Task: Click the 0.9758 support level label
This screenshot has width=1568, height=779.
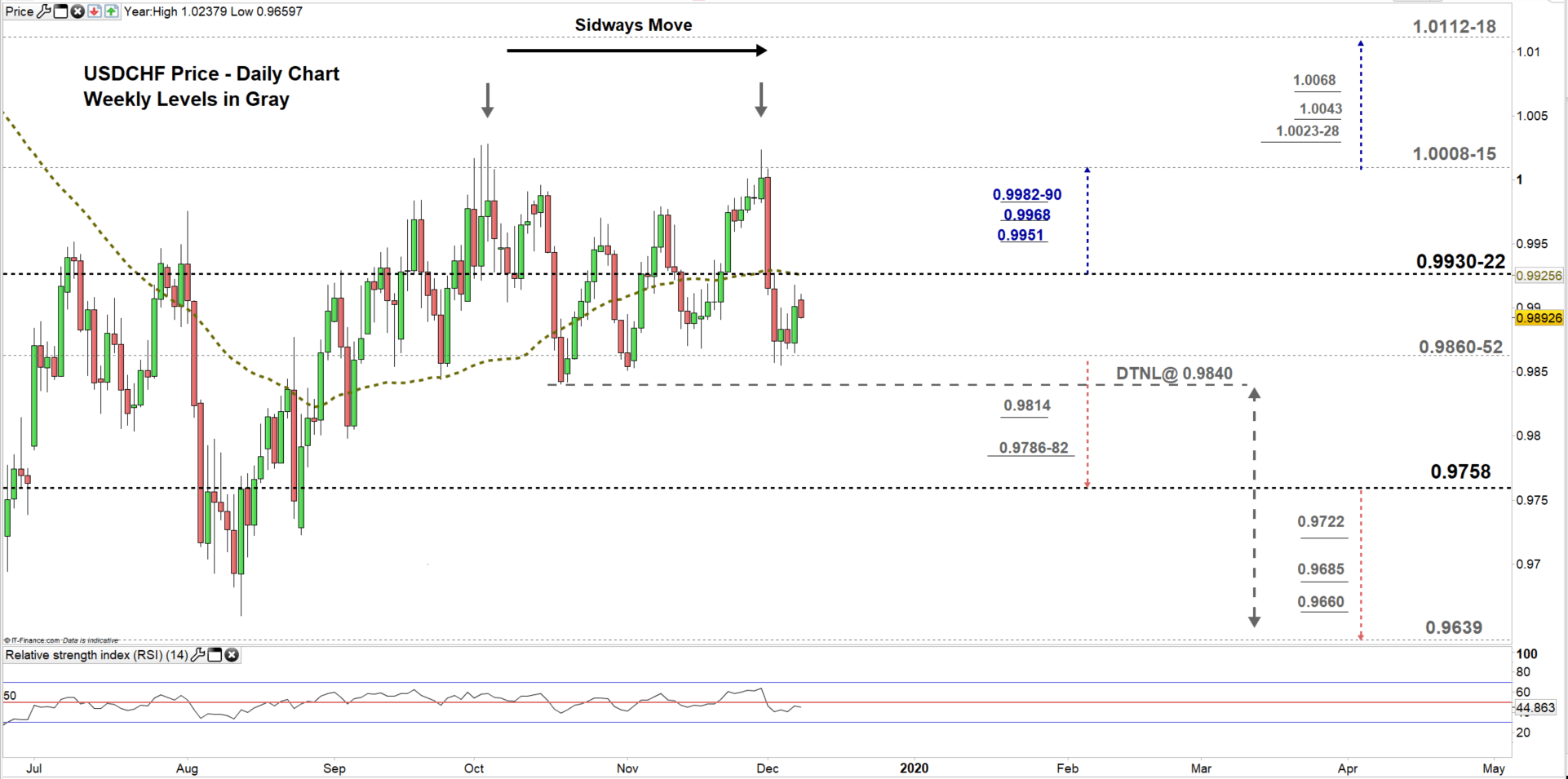Action: pyautogui.click(x=1460, y=471)
